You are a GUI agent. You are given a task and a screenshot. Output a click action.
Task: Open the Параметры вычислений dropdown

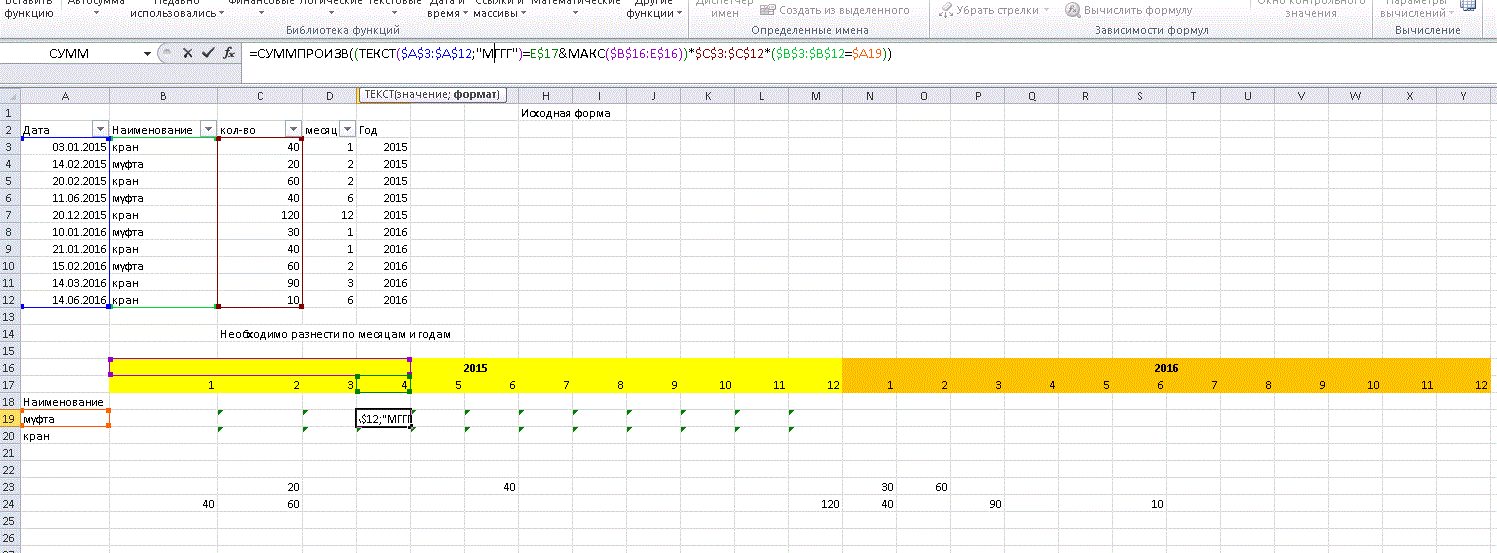coord(1420,10)
